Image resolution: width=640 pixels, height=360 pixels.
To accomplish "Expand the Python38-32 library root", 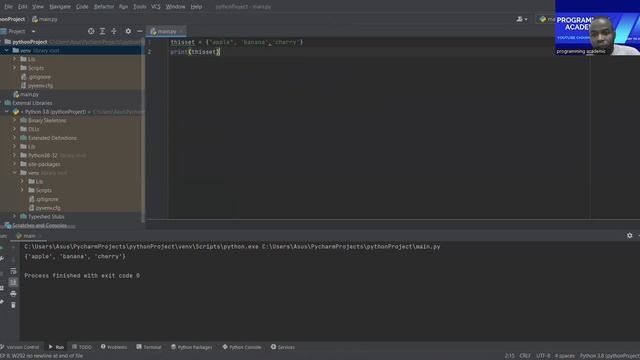I will tap(15, 155).
